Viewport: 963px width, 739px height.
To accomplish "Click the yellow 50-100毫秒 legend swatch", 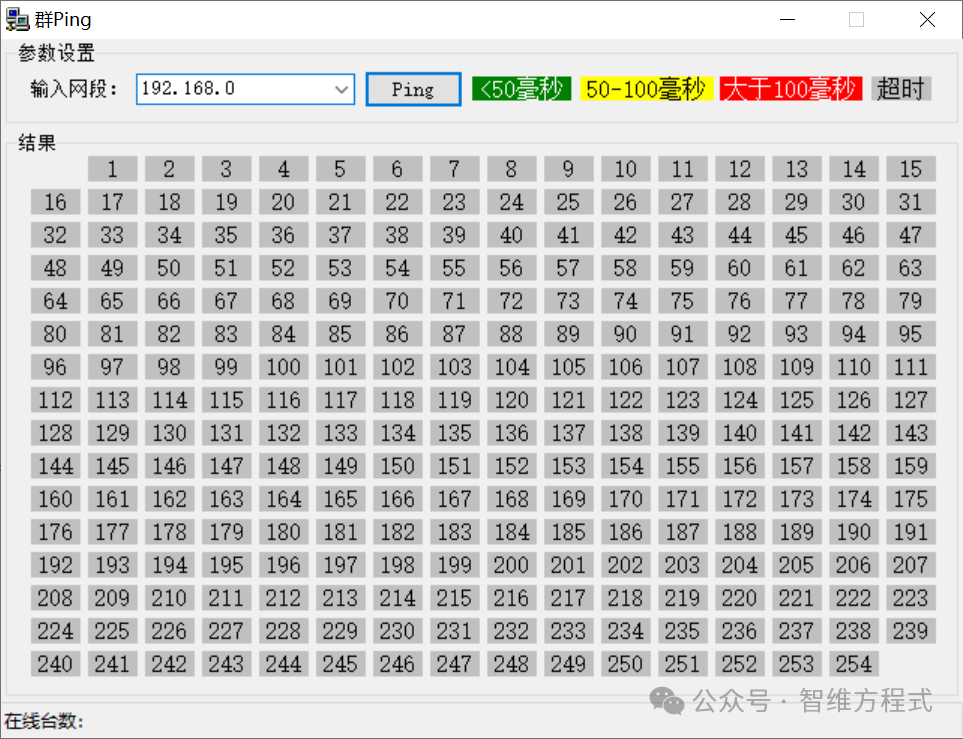I will click(x=645, y=89).
